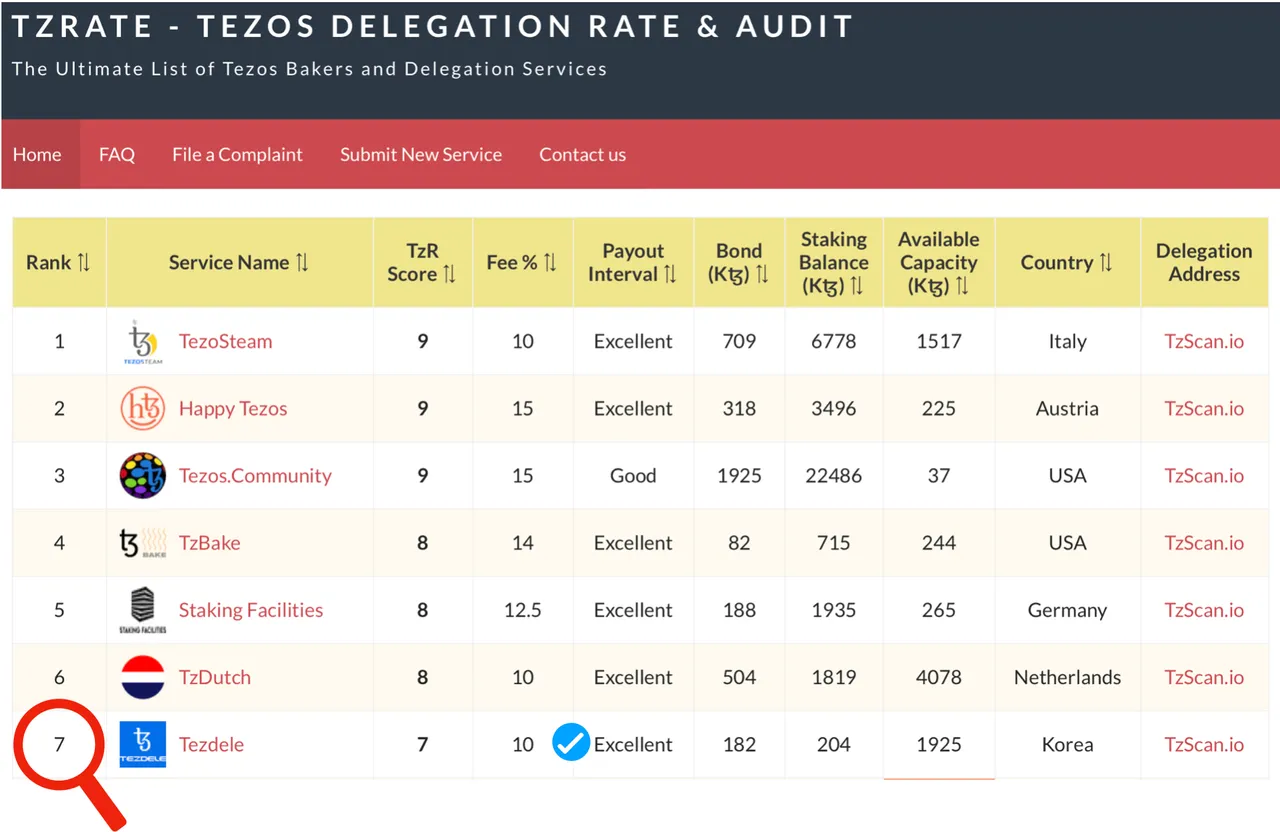Viewport: 1280px width, 832px height.
Task: Sort by TzR Score arrows
Action: (449, 274)
